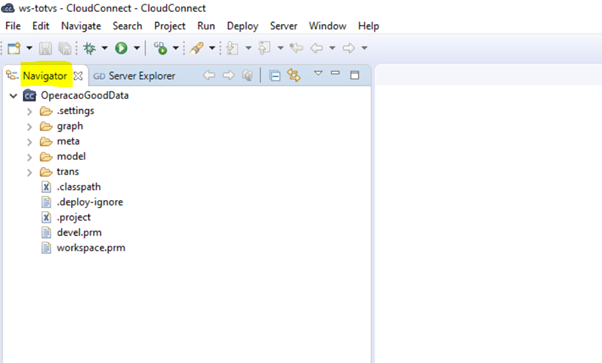The image size is (602, 363).
Task: Click the pencil and brush toolbar icon
Action: 197,48
